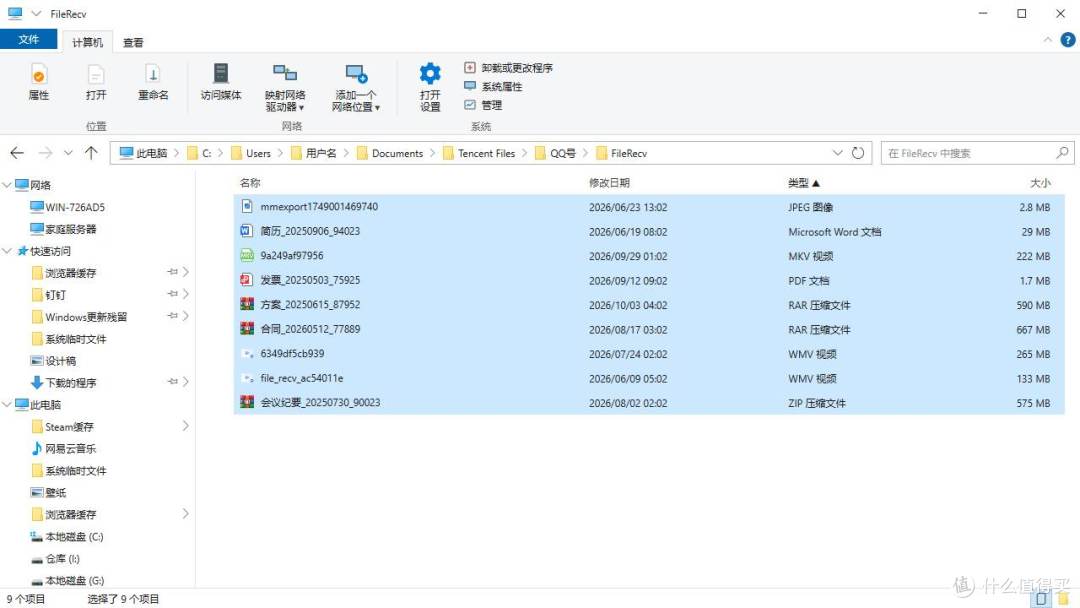Go back with the left arrow
The image size is (1080, 608).
point(17,153)
